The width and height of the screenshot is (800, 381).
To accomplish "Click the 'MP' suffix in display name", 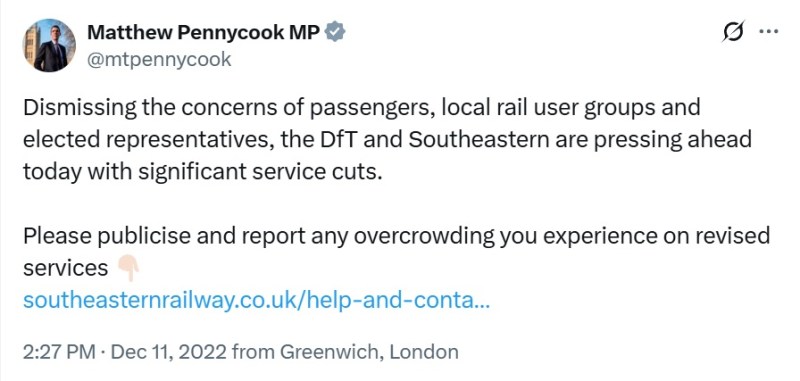I will [x=305, y=33].
